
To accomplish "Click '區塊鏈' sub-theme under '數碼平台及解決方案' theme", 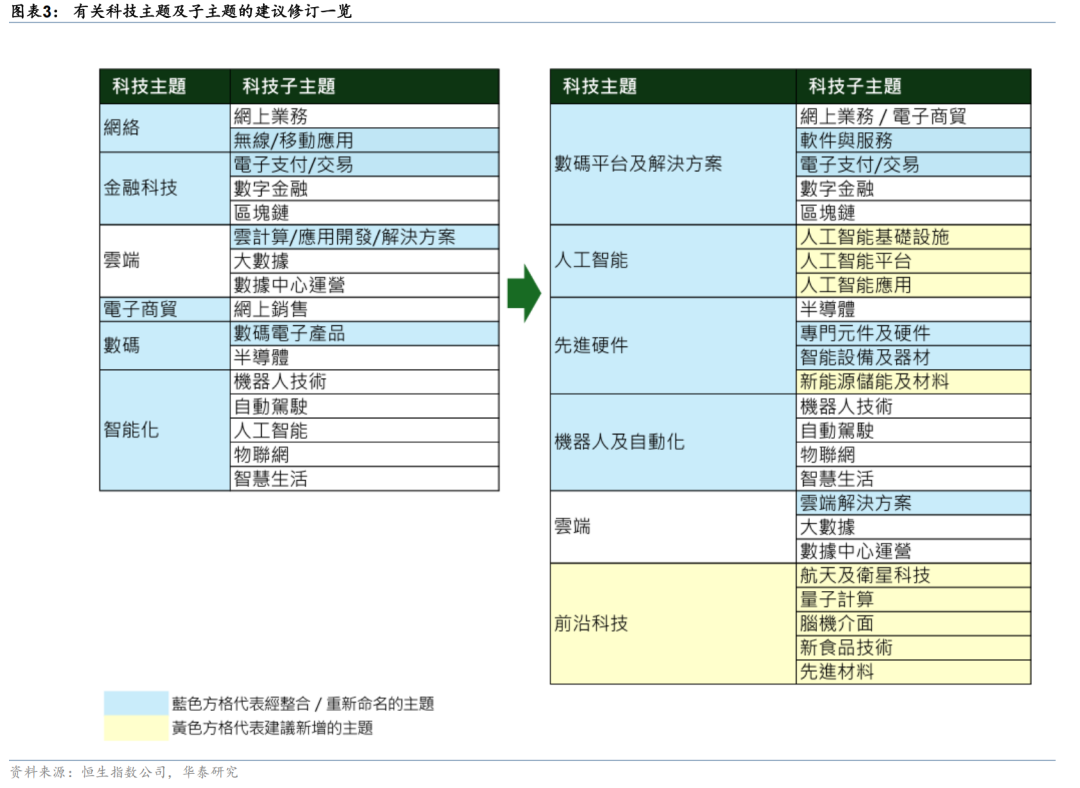I will [913, 213].
